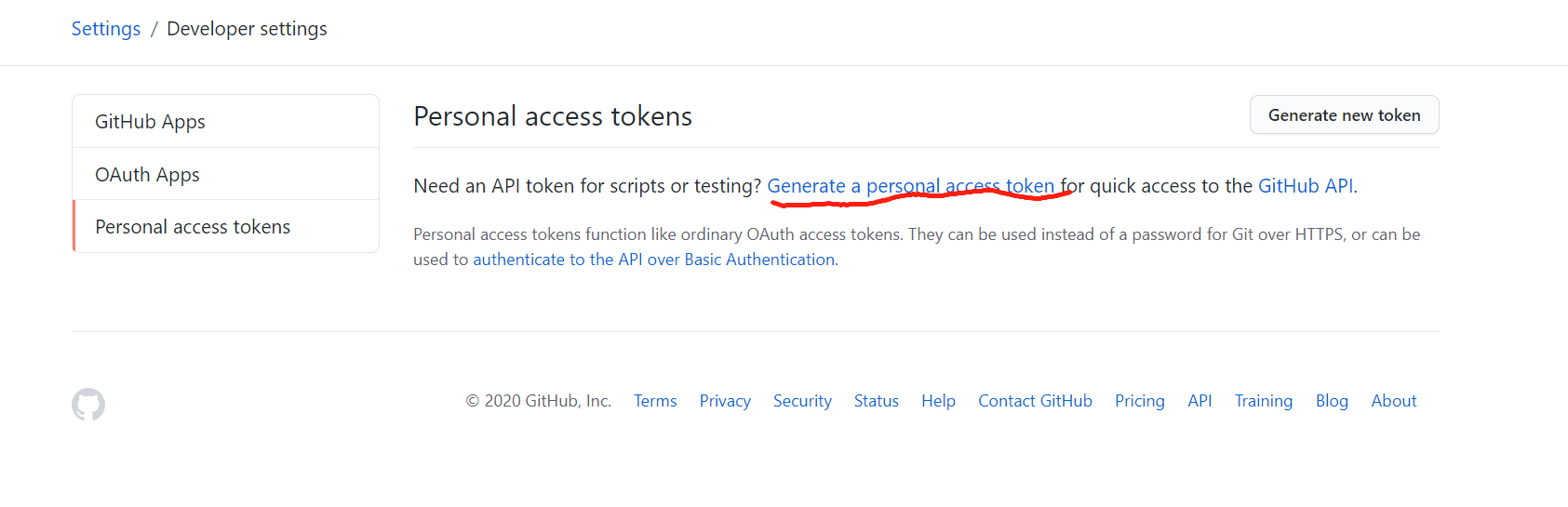Navigate to the Training footer link
This screenshot has width=1568, height=507.
click(1263, 401)
